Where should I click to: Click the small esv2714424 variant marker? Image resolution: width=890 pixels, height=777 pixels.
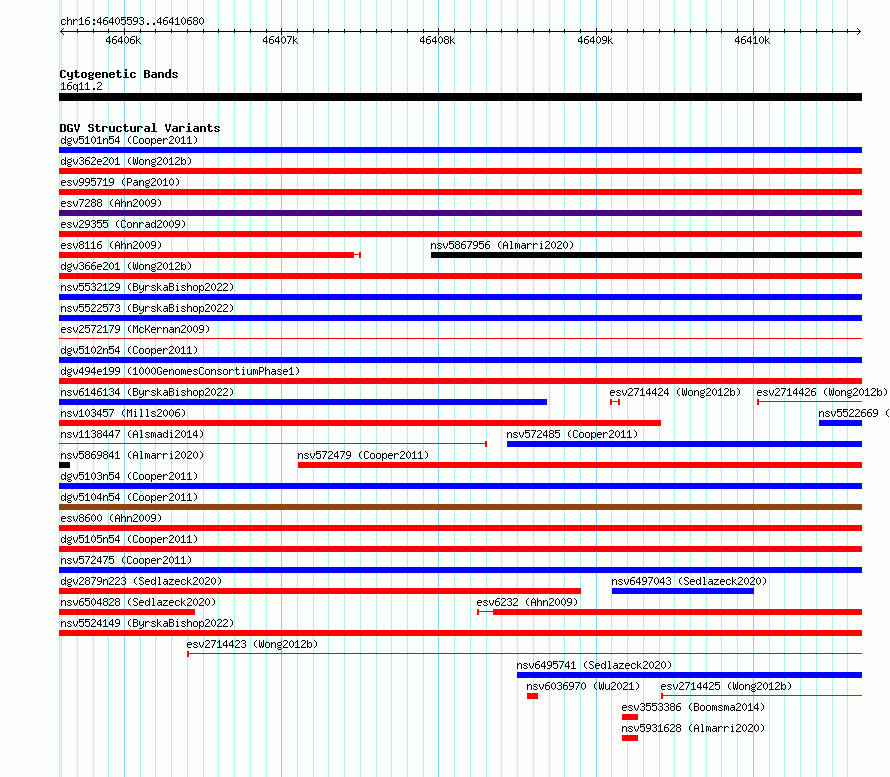pos(615,402)
